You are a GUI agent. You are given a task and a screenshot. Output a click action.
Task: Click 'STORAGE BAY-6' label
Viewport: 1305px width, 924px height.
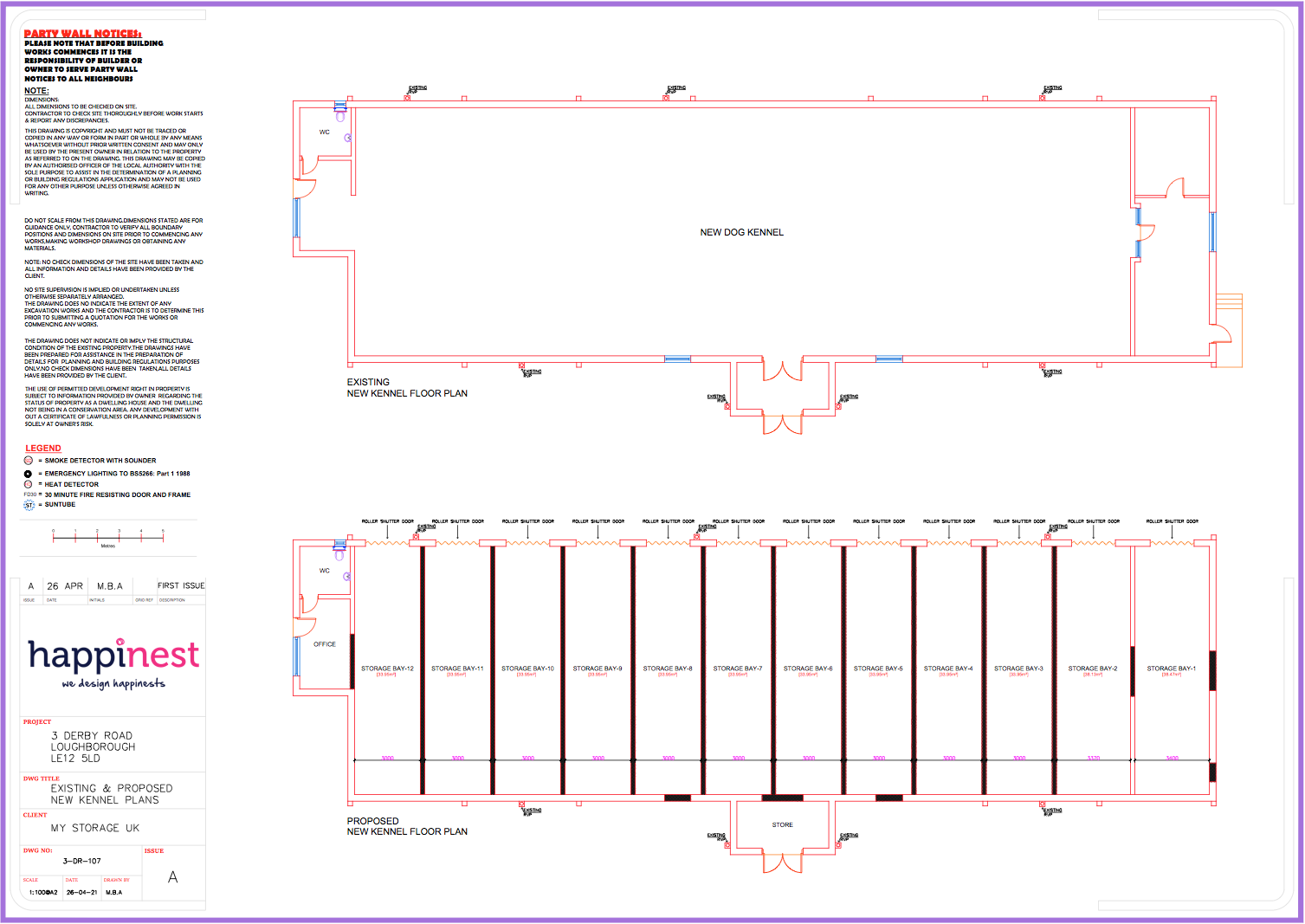[x=808, y=669]
